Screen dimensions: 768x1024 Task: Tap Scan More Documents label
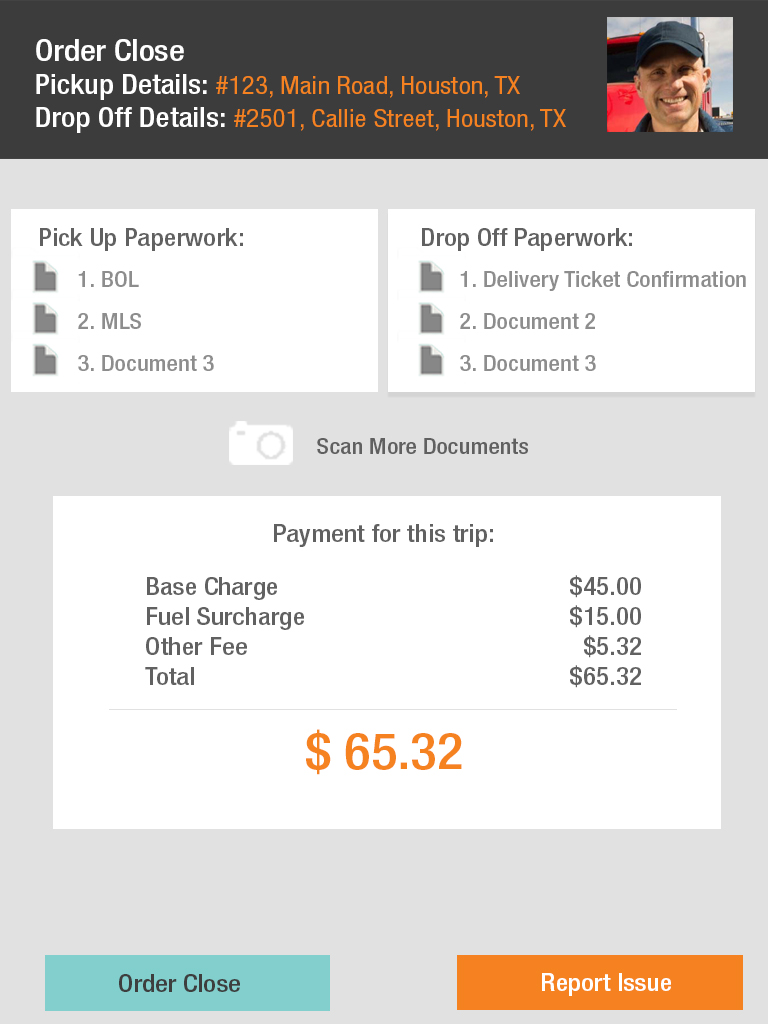423,447
